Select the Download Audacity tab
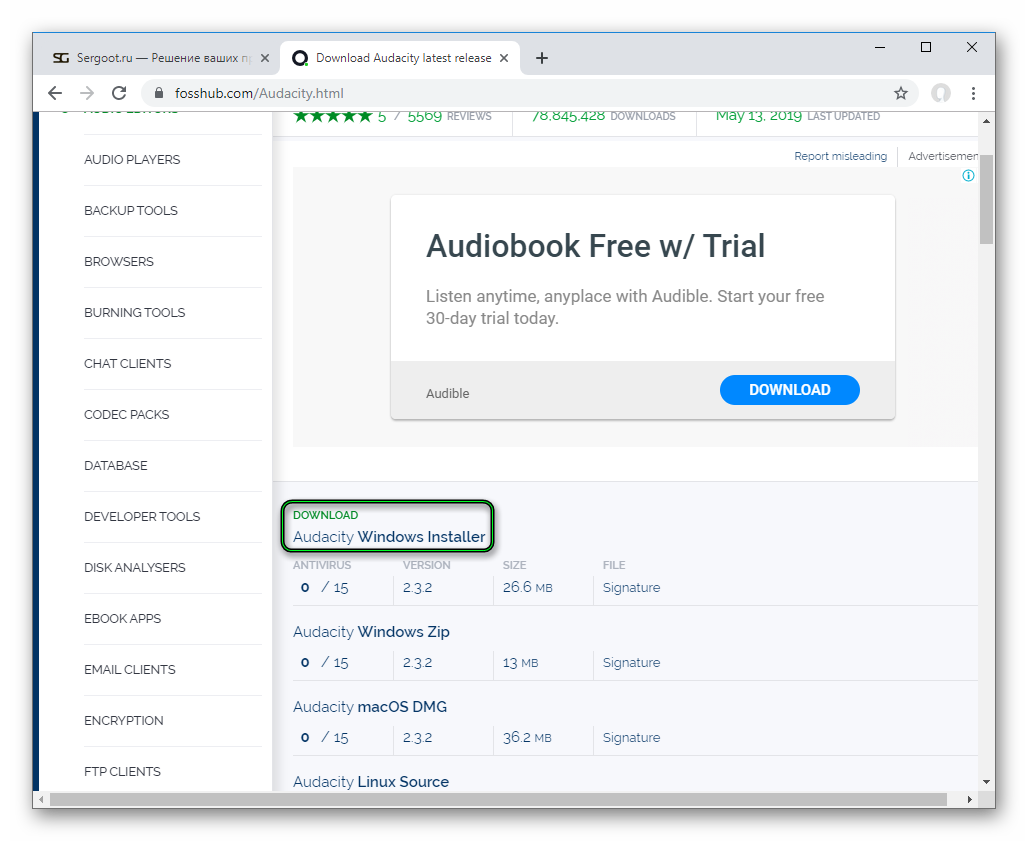Screen dimensions: 1028x841 (x=400, y=58)
